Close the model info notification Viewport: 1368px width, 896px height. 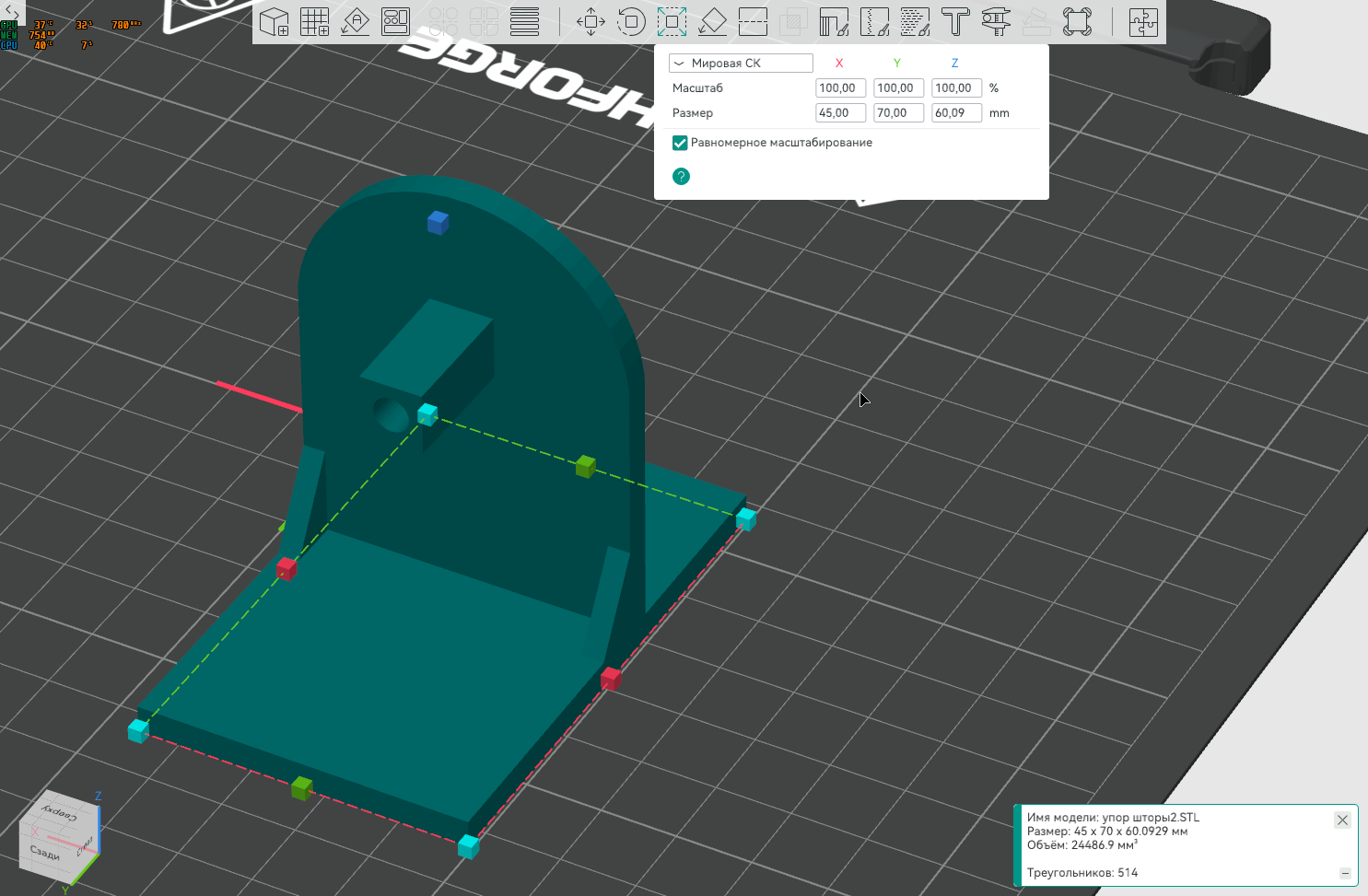pyautogui.click(x=1342, y=820)
